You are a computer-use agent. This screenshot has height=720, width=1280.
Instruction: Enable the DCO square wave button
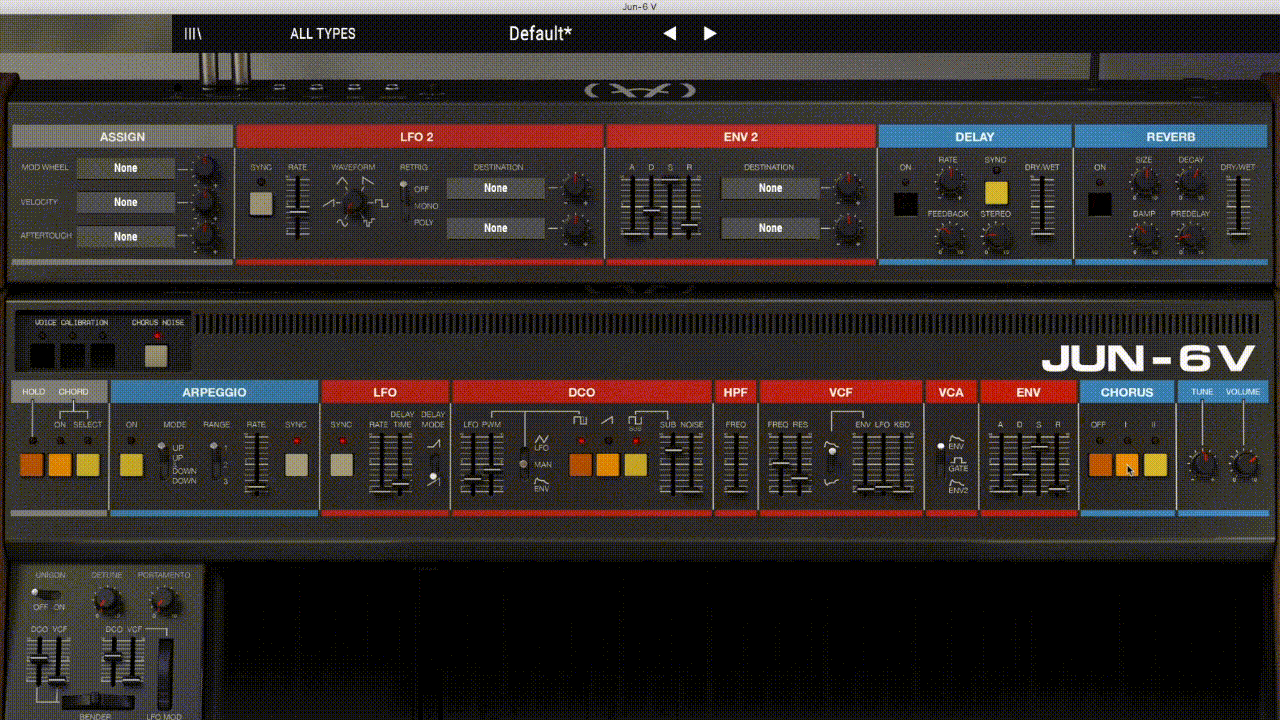coord(581,465)
